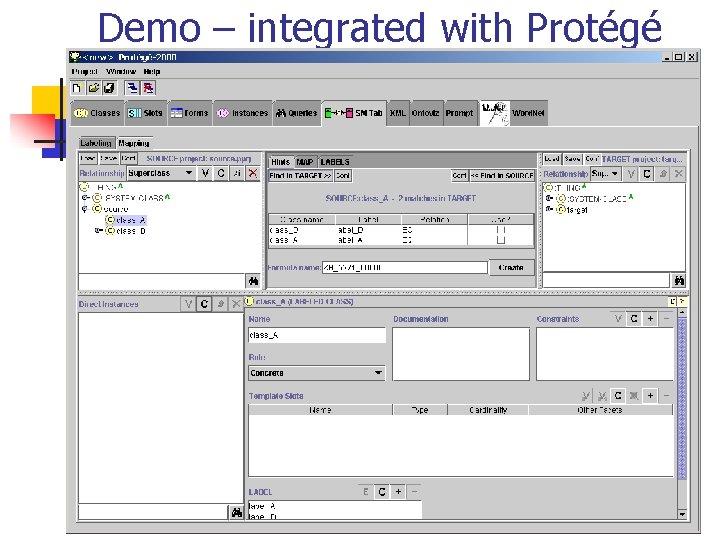
Task: Click the Name field containing class_A
Action: (x=317, y=335)
